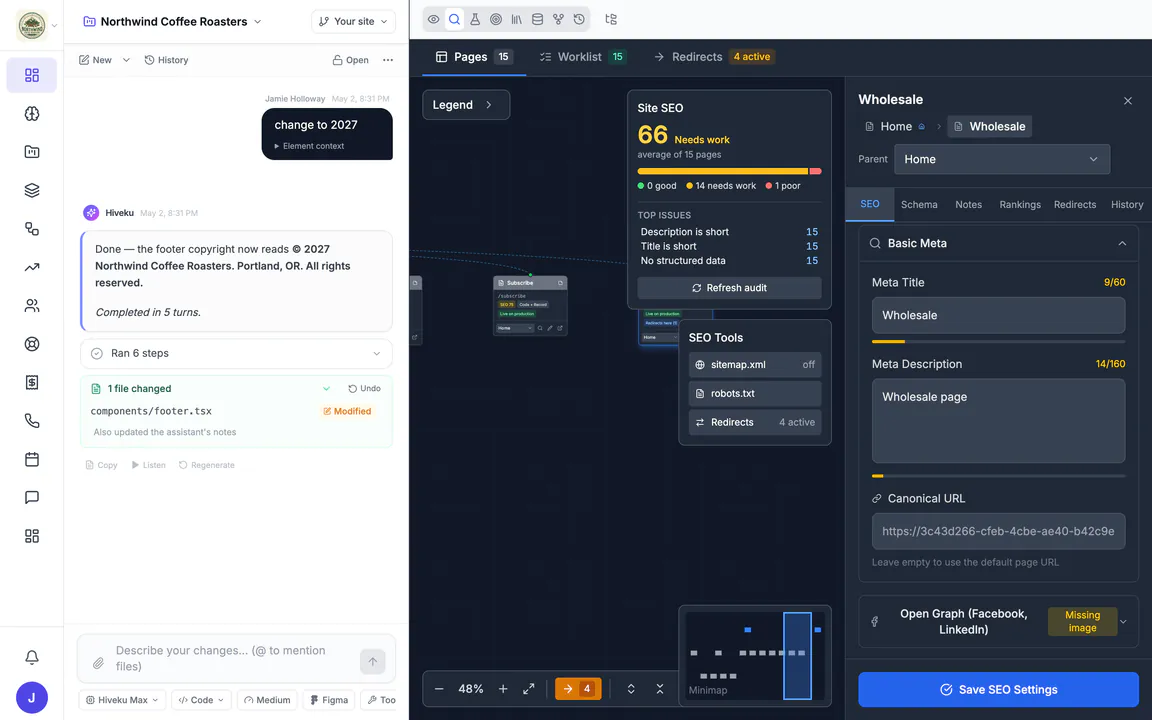Expand the Ran 6 steps section
Viewport: 1152px width, 720px height.
pos(236,353)
